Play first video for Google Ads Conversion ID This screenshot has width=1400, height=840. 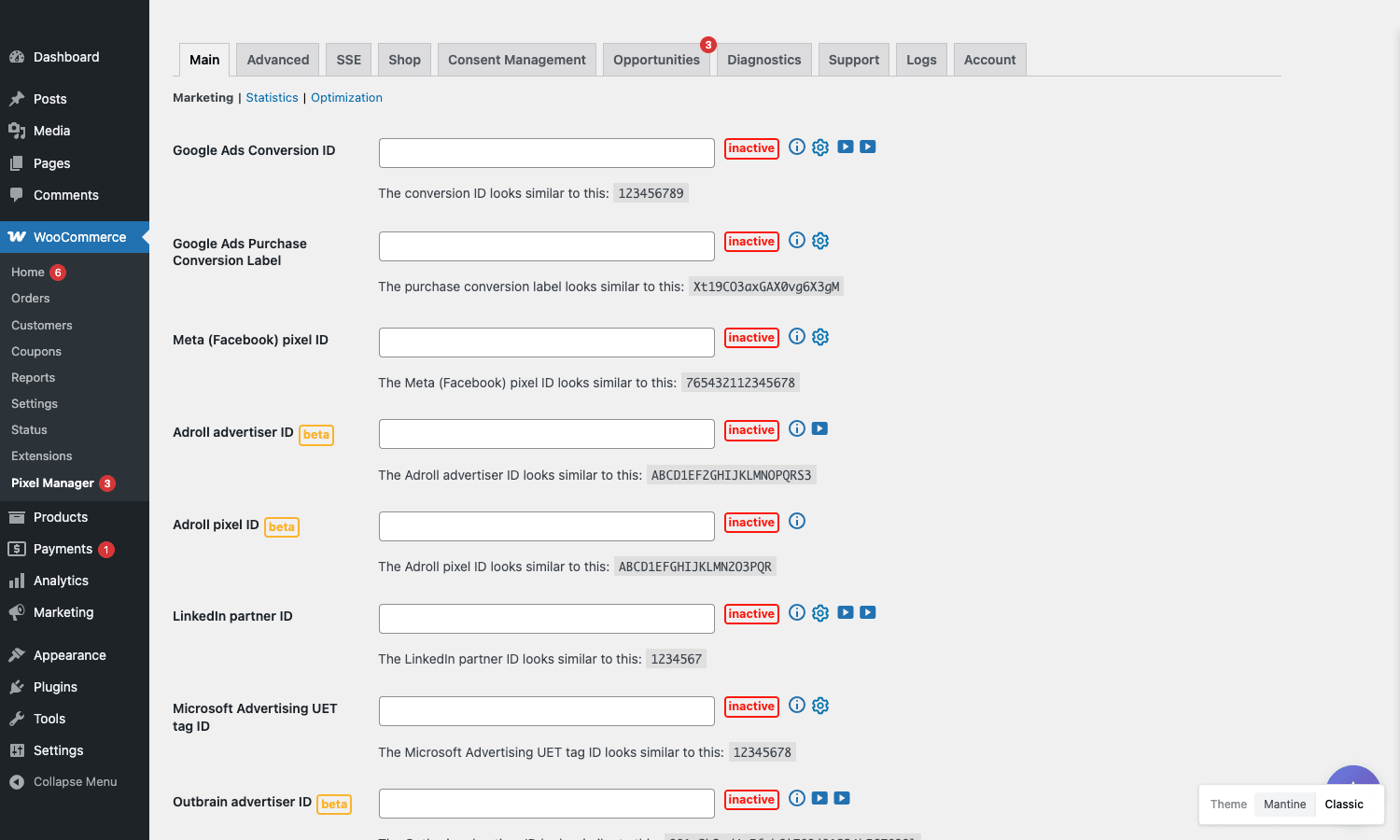click(x=846, y=147)
